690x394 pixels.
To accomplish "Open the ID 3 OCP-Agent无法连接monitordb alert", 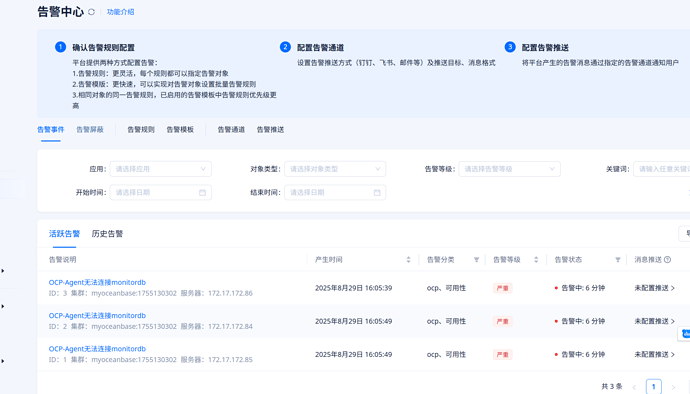I will pyautogui.click(x=97, y=282).
